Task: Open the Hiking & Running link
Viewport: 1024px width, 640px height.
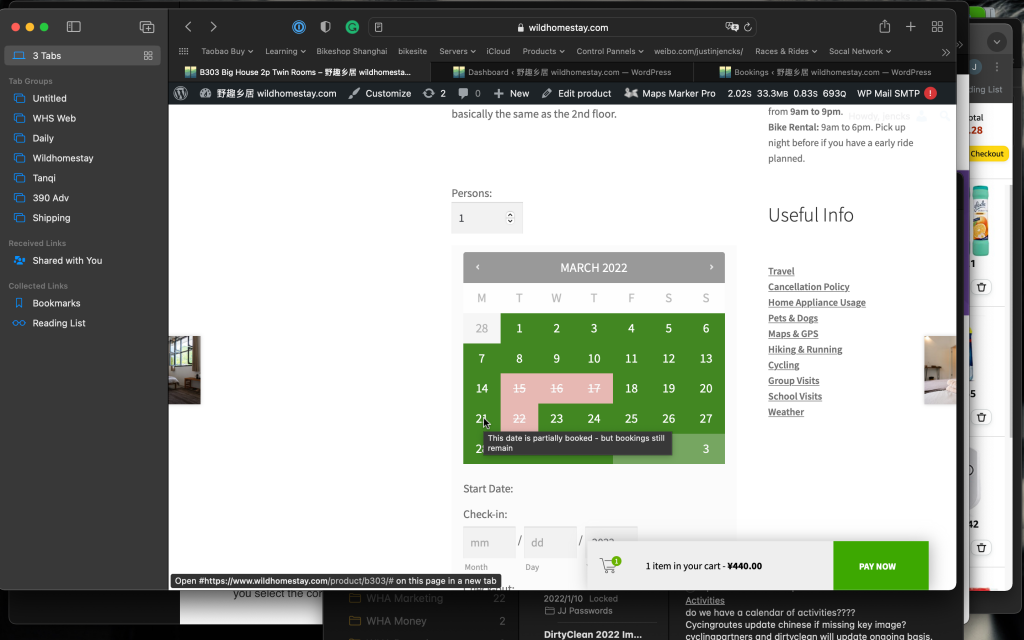Action: click(805, 349)
